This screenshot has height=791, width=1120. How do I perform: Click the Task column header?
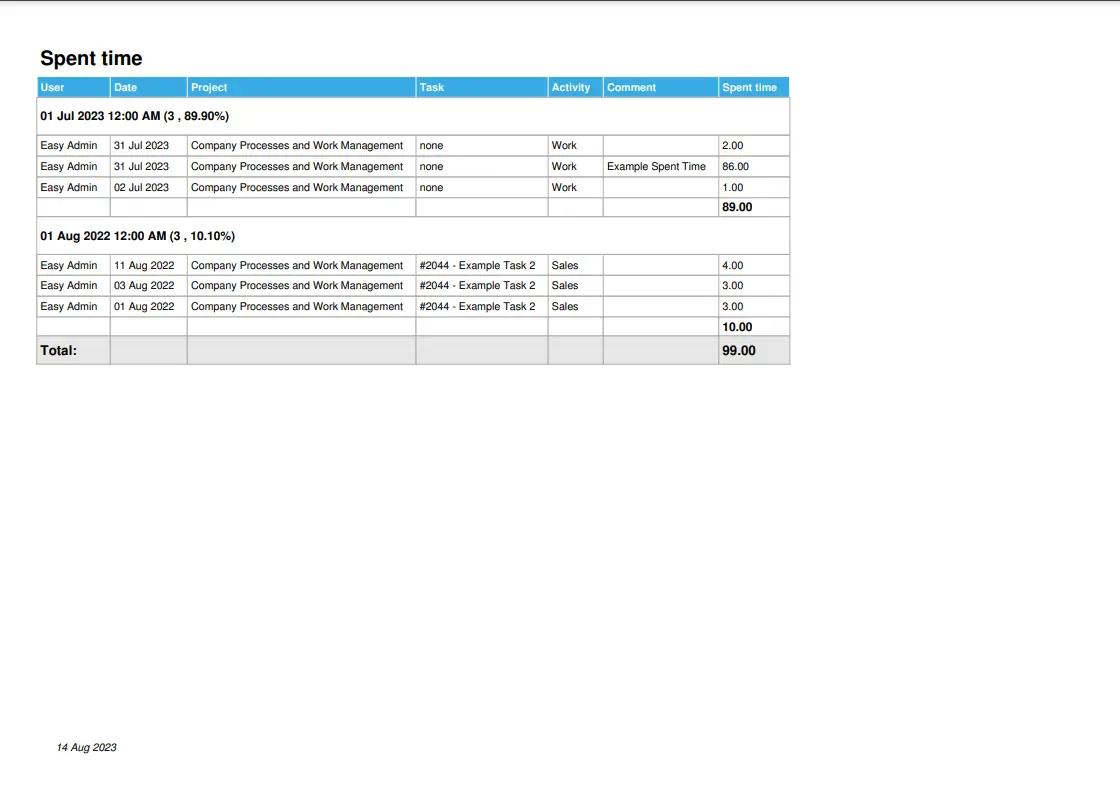point(432,87)
